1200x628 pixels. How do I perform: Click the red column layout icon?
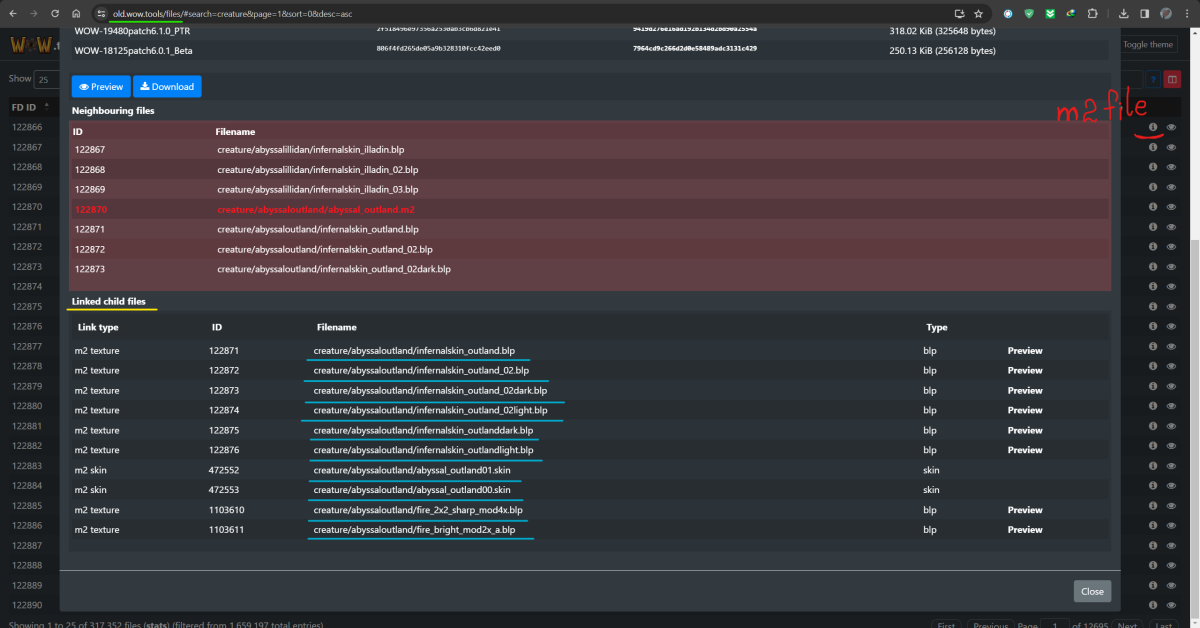(1173, 79)
